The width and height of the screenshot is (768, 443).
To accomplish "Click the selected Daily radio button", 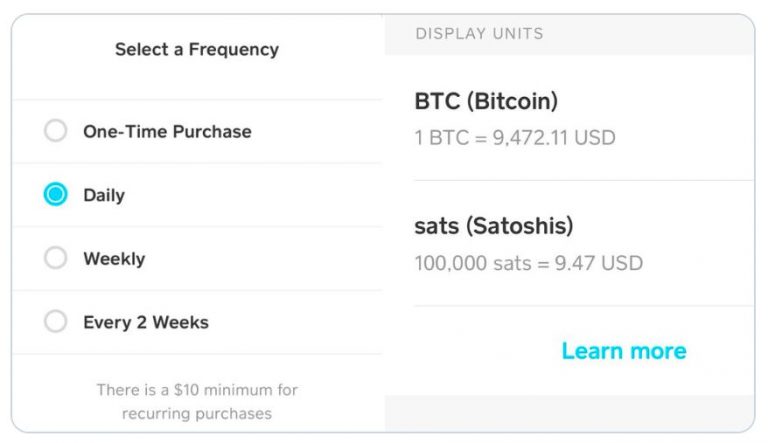I will tap(56, 195).
